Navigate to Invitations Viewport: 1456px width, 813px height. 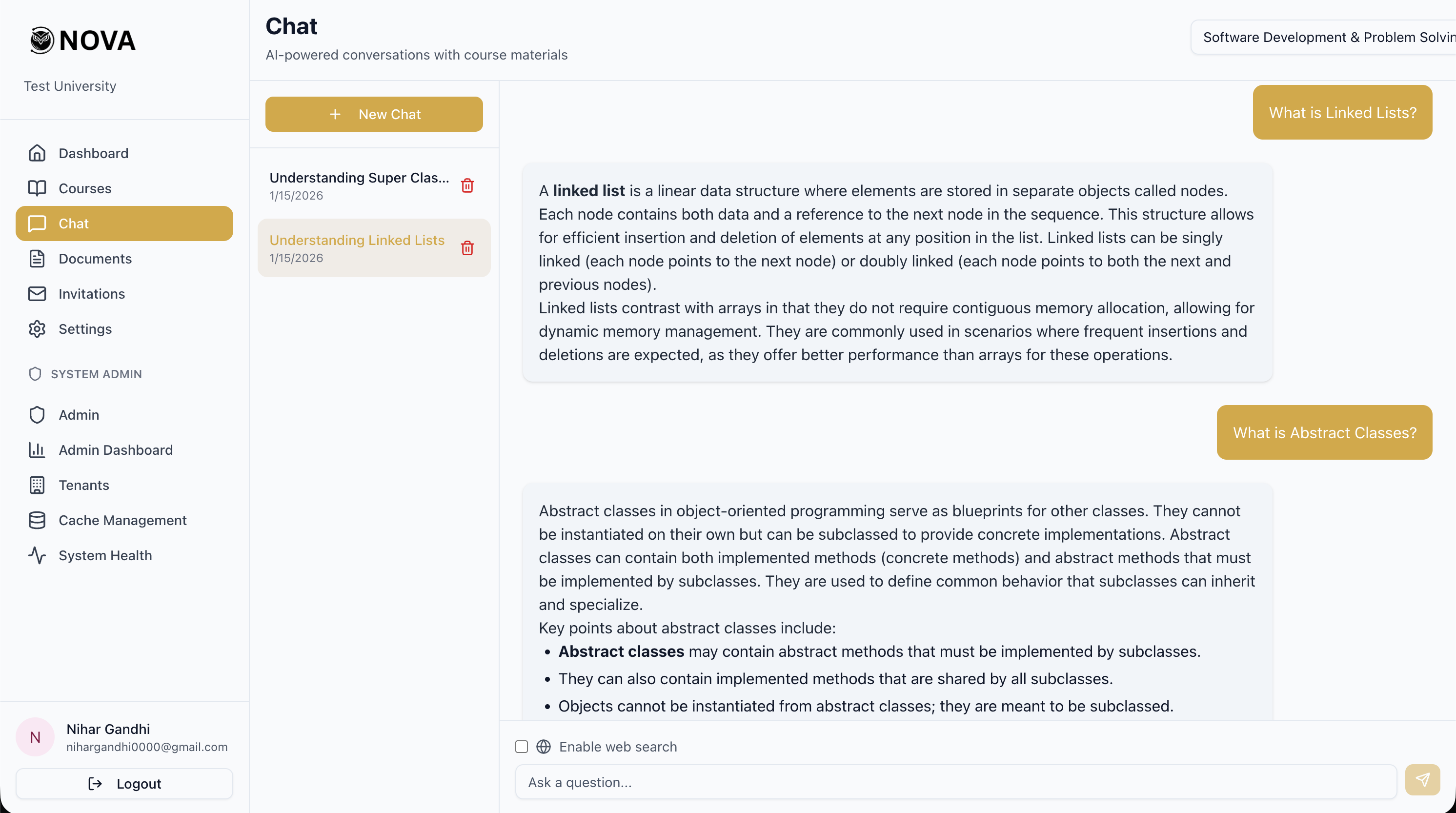click(x=92, y=294)
